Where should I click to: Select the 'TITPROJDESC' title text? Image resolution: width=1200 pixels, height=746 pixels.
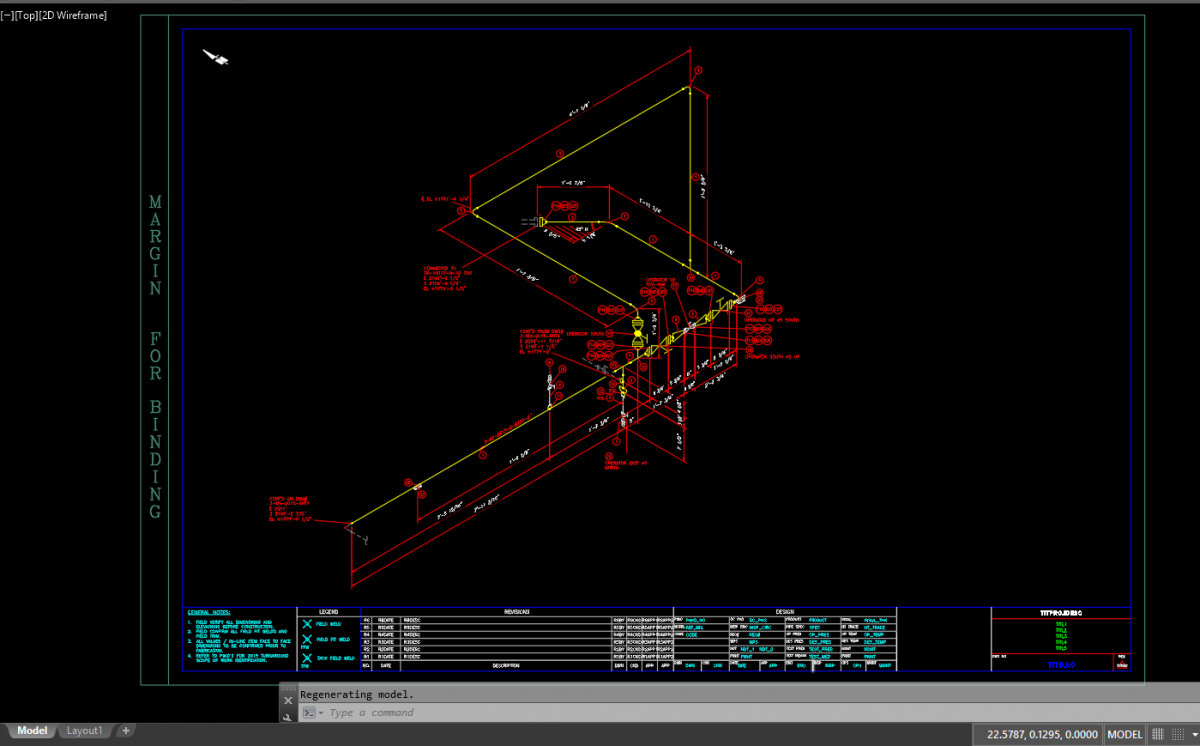coord(1061,613)
